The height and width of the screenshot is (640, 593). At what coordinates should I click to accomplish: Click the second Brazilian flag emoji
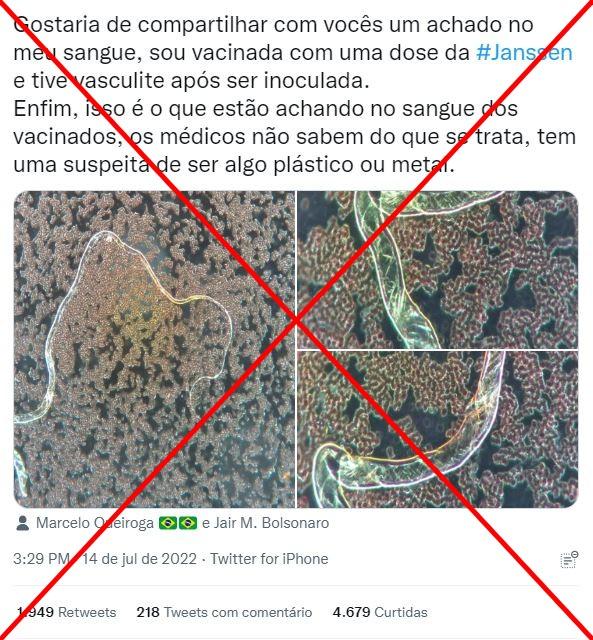[188, 523]
